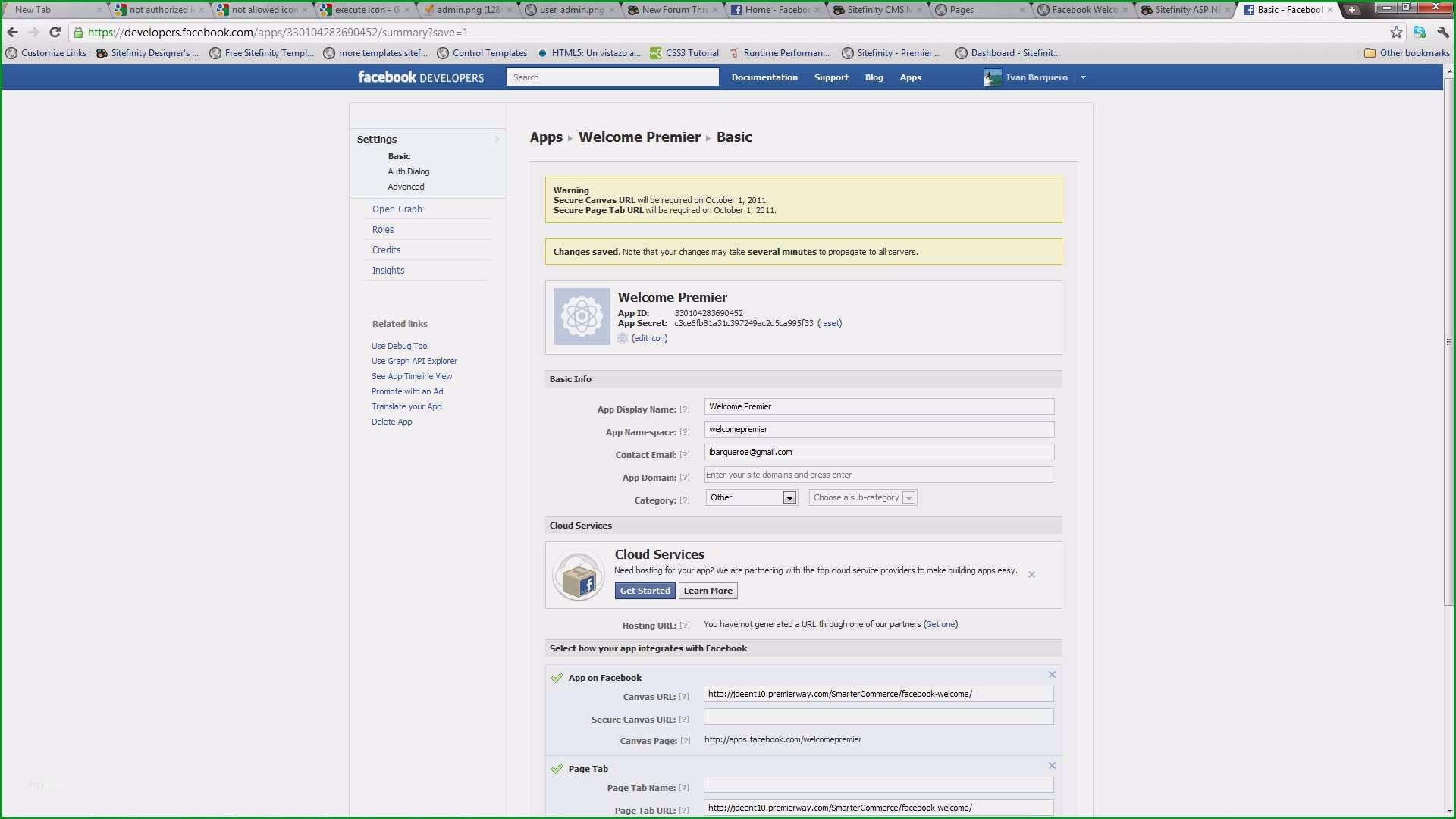Open help for App Namespace
1456x819 pixels.
685,431
